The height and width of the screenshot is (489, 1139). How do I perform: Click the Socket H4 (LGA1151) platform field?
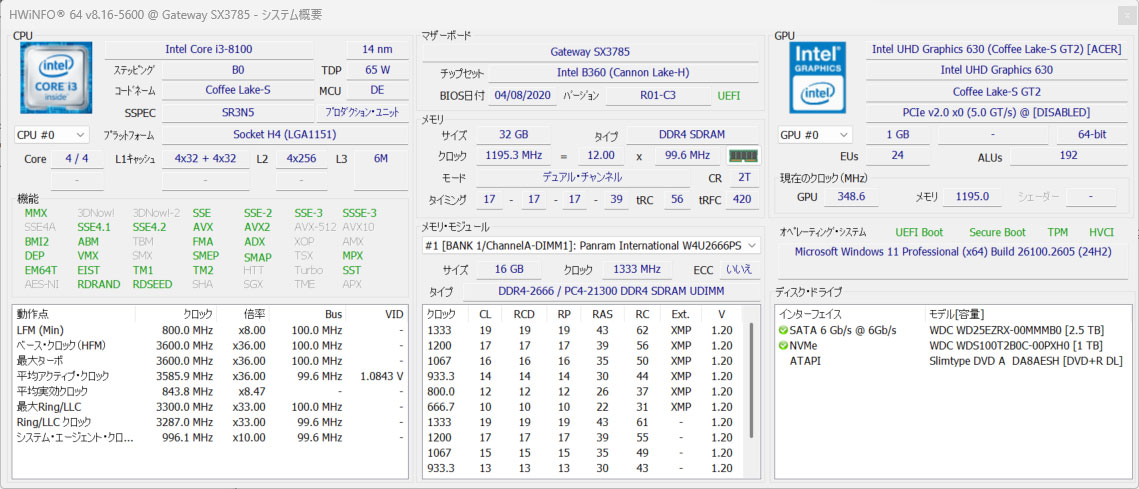point(285,135)
